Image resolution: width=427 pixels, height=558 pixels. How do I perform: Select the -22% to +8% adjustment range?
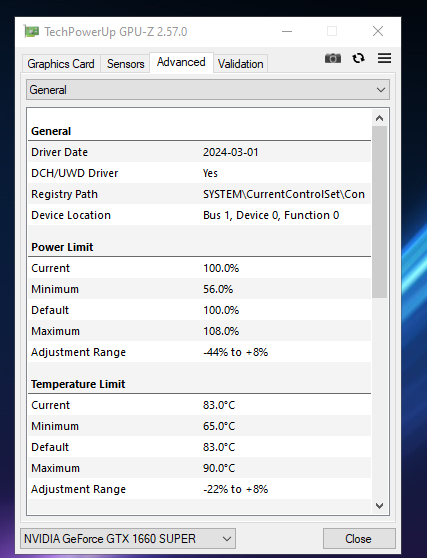click(235, 489)
